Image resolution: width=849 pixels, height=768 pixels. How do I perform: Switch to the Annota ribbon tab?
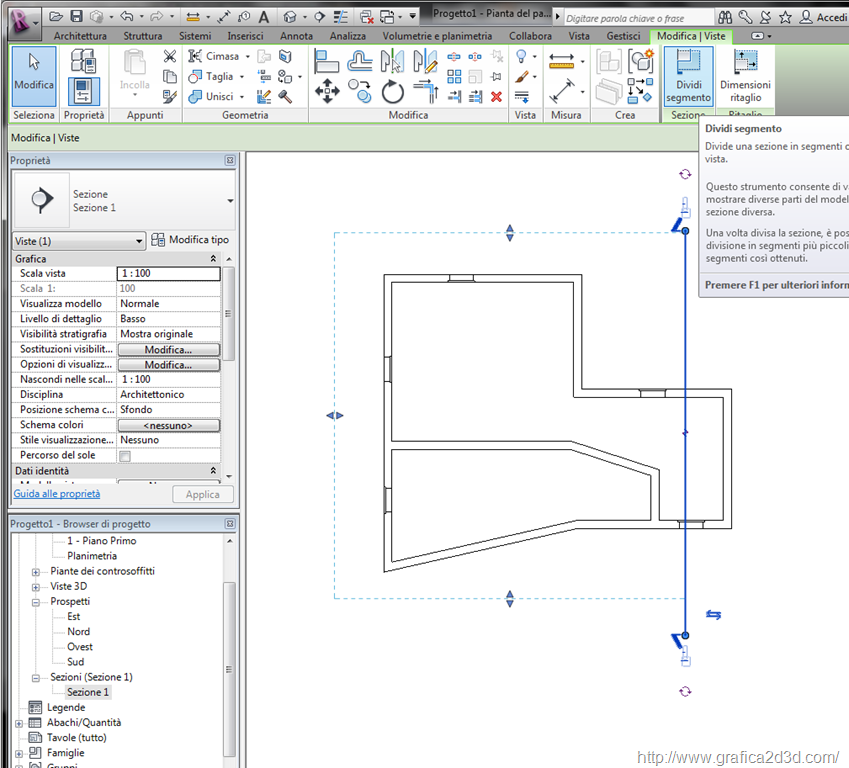coord(296,36)
